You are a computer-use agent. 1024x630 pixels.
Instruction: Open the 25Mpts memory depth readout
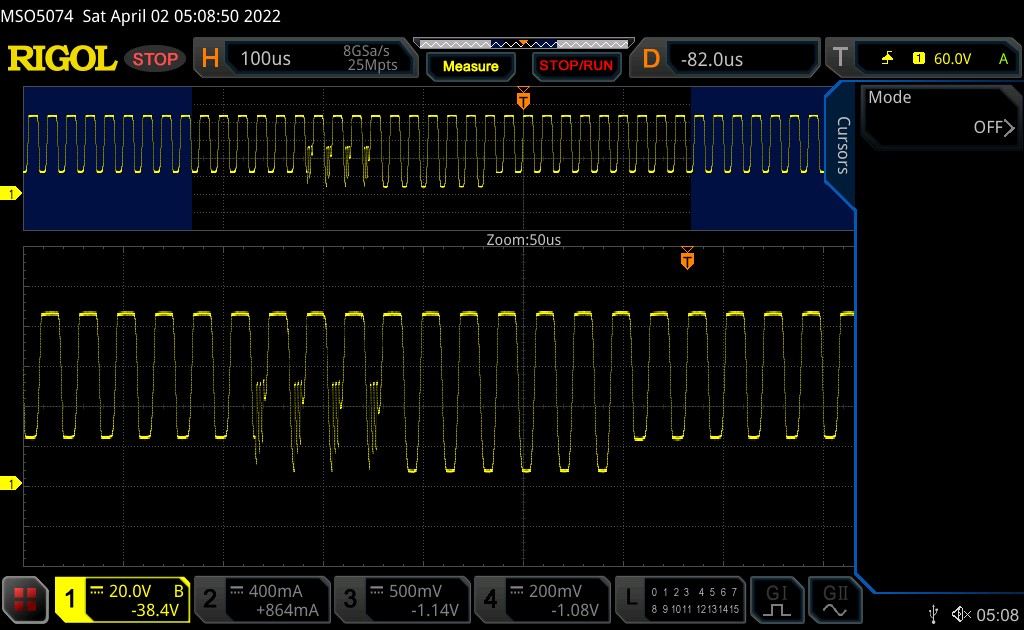[372, 65]
